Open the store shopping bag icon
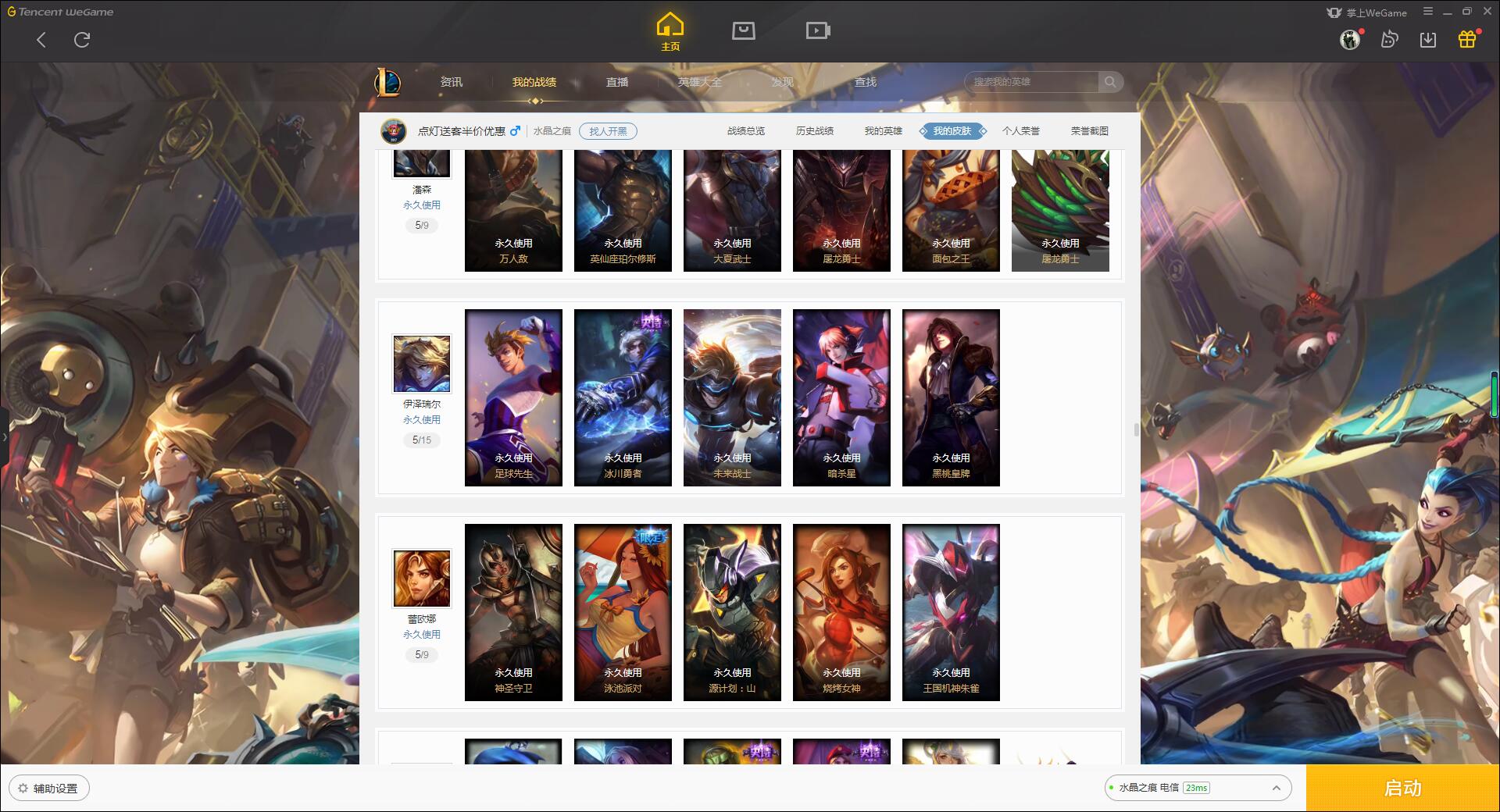 click(743, 30)
